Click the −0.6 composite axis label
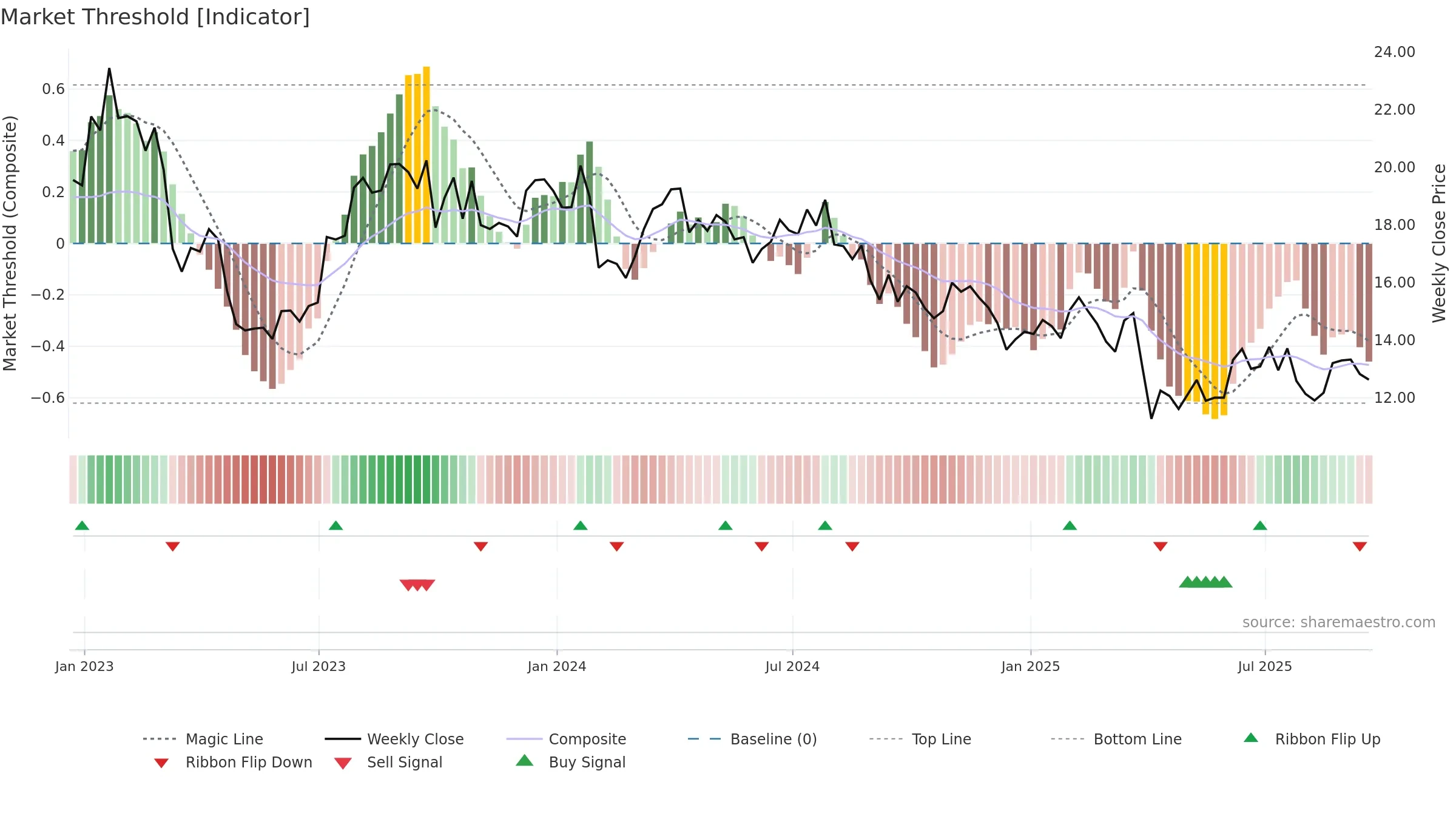Image resolution: width=1456 pixels, height=819 pixels. pos(48,398)
